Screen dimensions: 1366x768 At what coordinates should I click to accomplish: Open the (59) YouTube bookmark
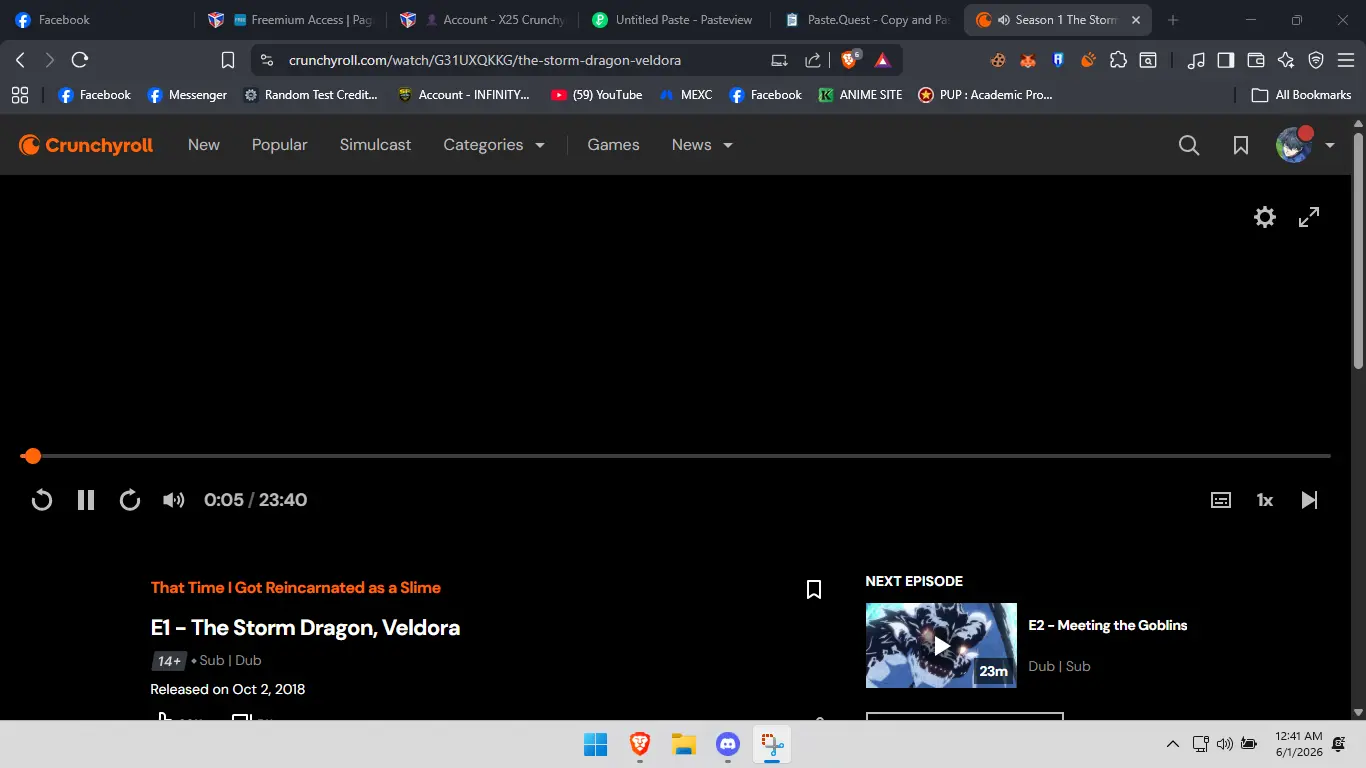point(596,95)
